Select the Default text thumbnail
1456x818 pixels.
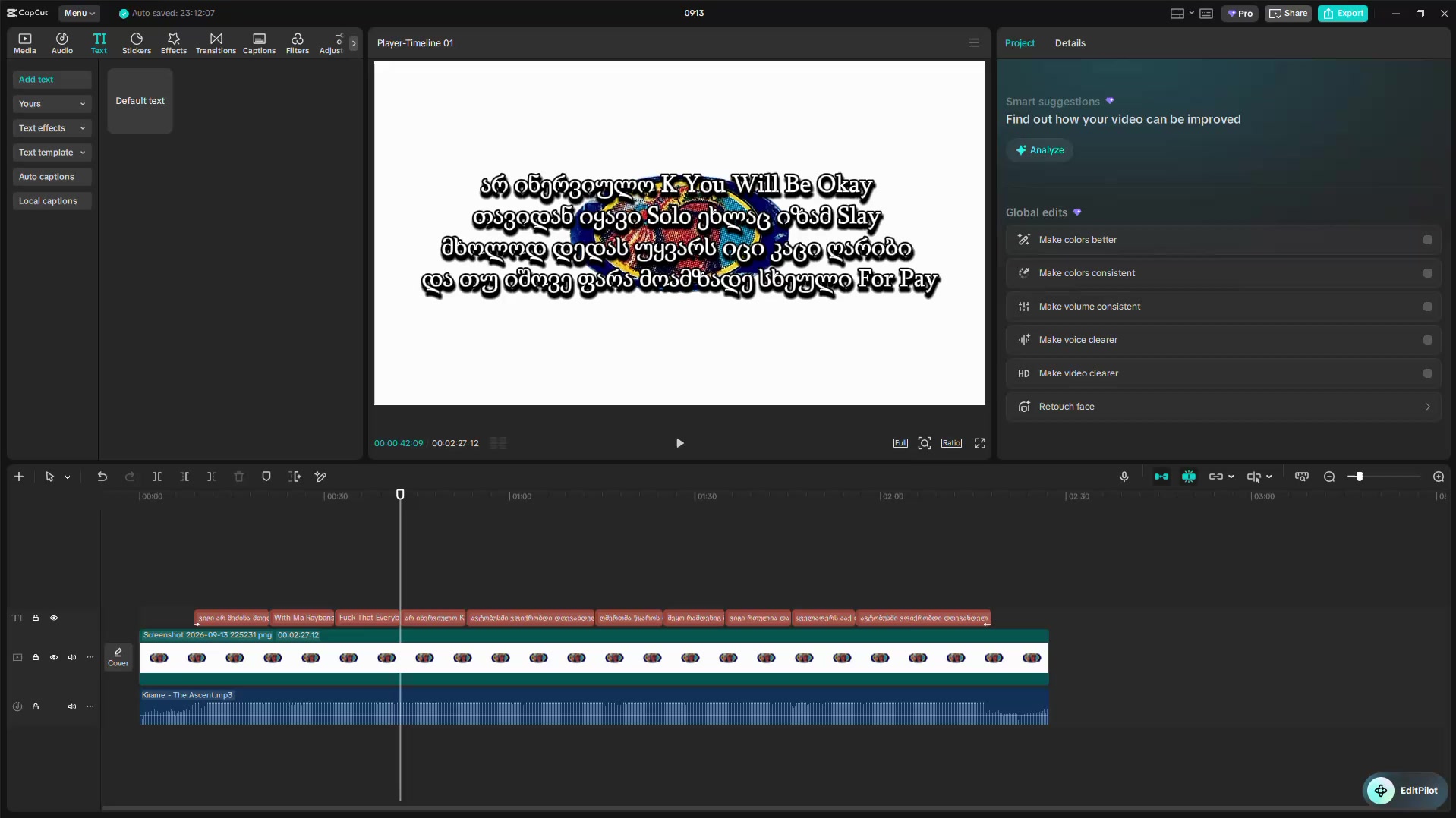(x=140, y=101)
